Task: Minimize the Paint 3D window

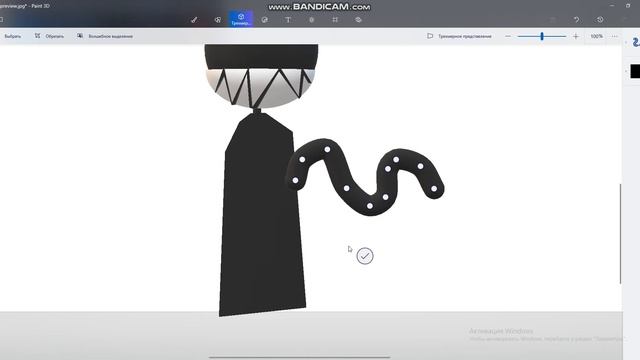Action: tap(612, 6)
